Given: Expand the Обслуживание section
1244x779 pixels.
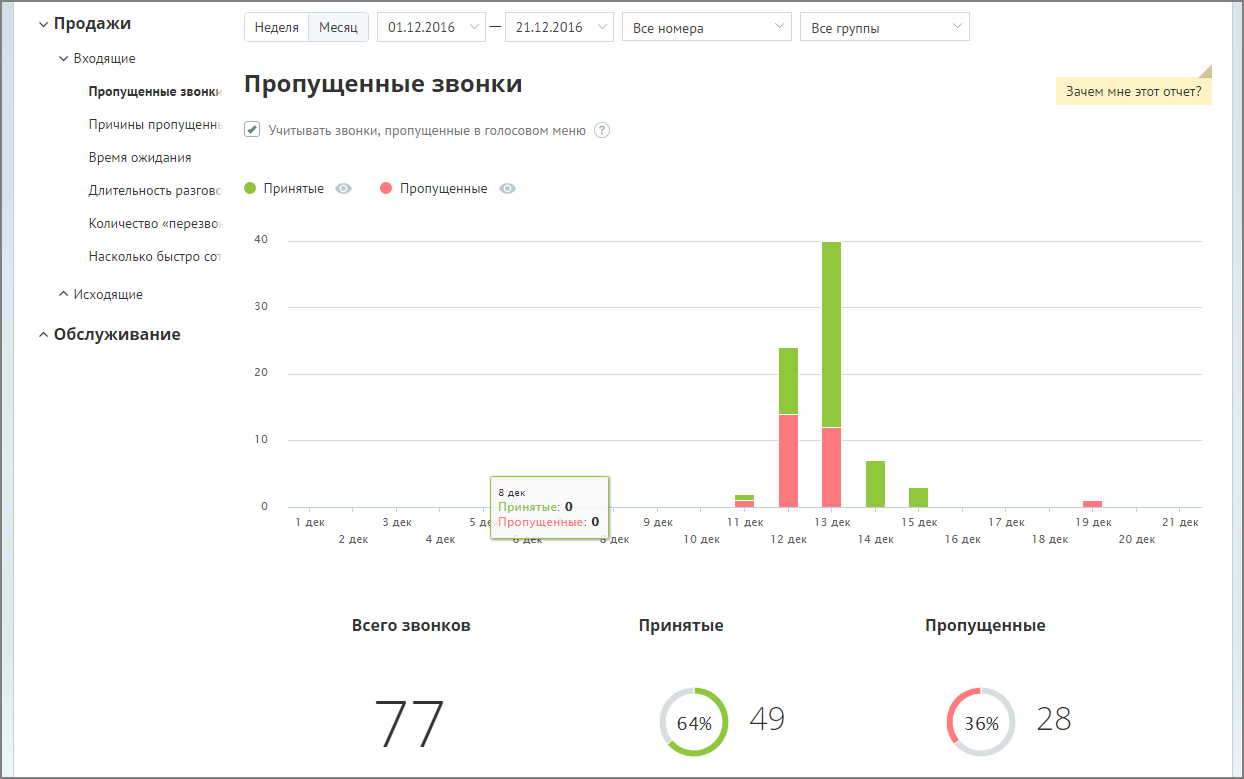Looking at the screenshot, I should coord(109,335).
